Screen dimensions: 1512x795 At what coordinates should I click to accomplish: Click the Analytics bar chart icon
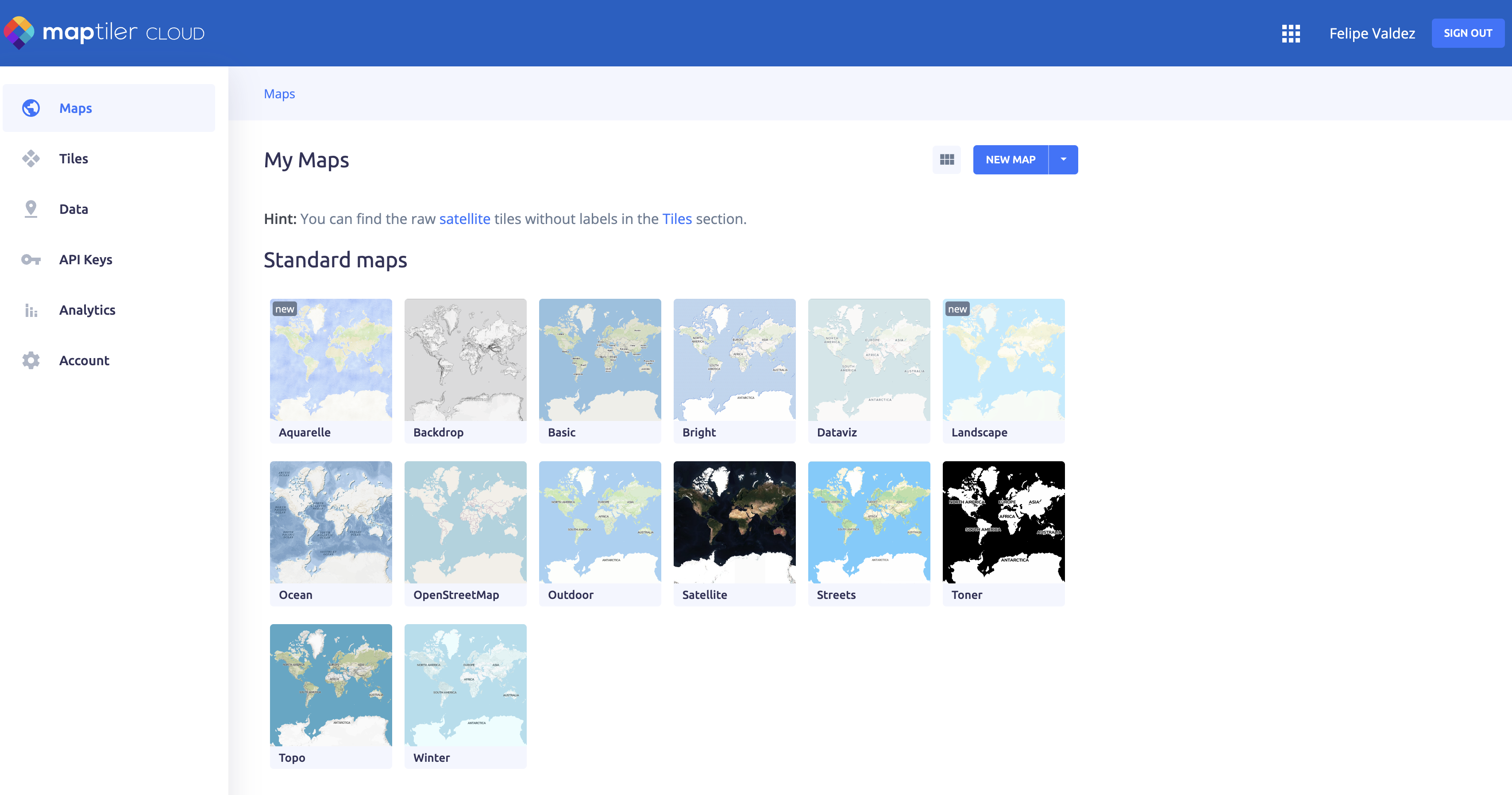tap(31, 310)
